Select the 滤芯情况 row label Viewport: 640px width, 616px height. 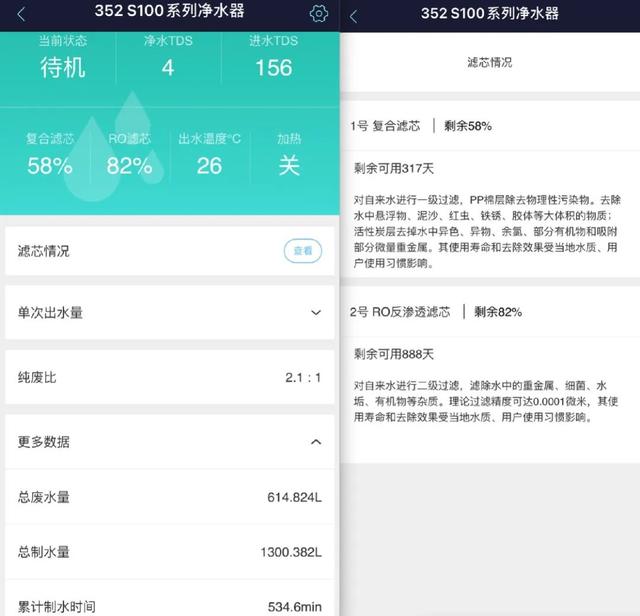(43, 251)
